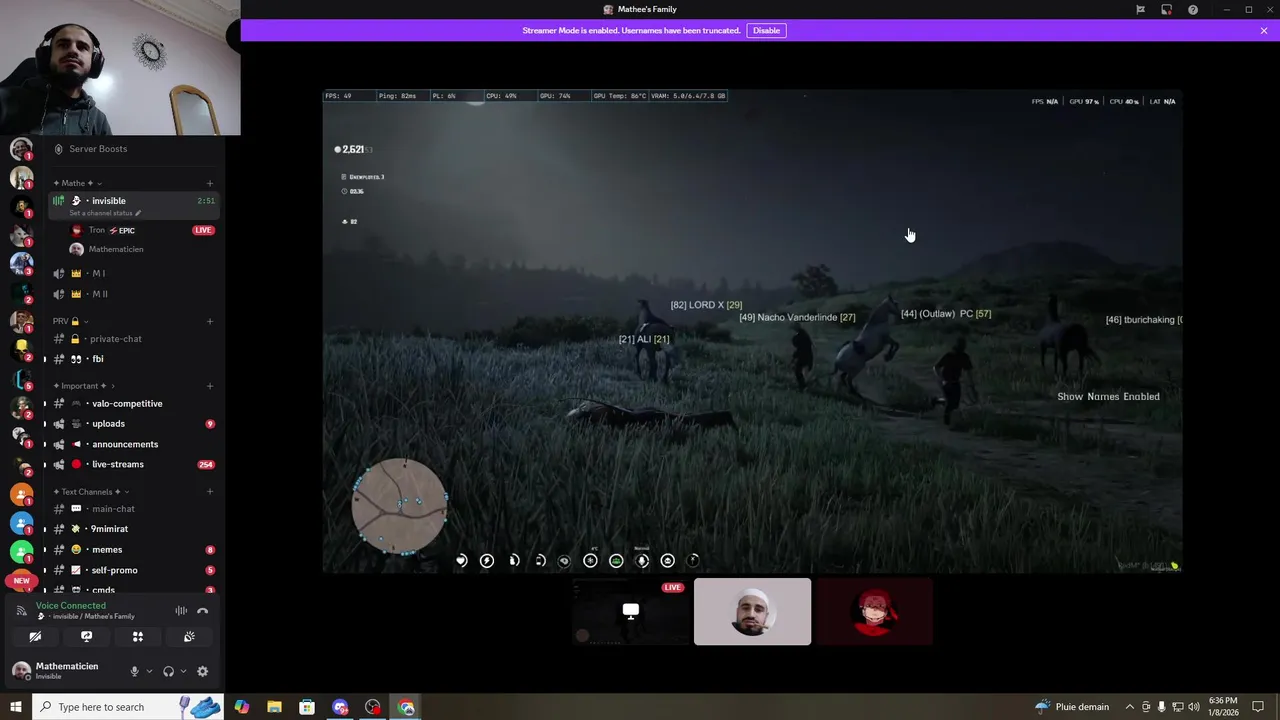1280x720 pixels.
Task: Open User Settings gear
Action: 202,672
